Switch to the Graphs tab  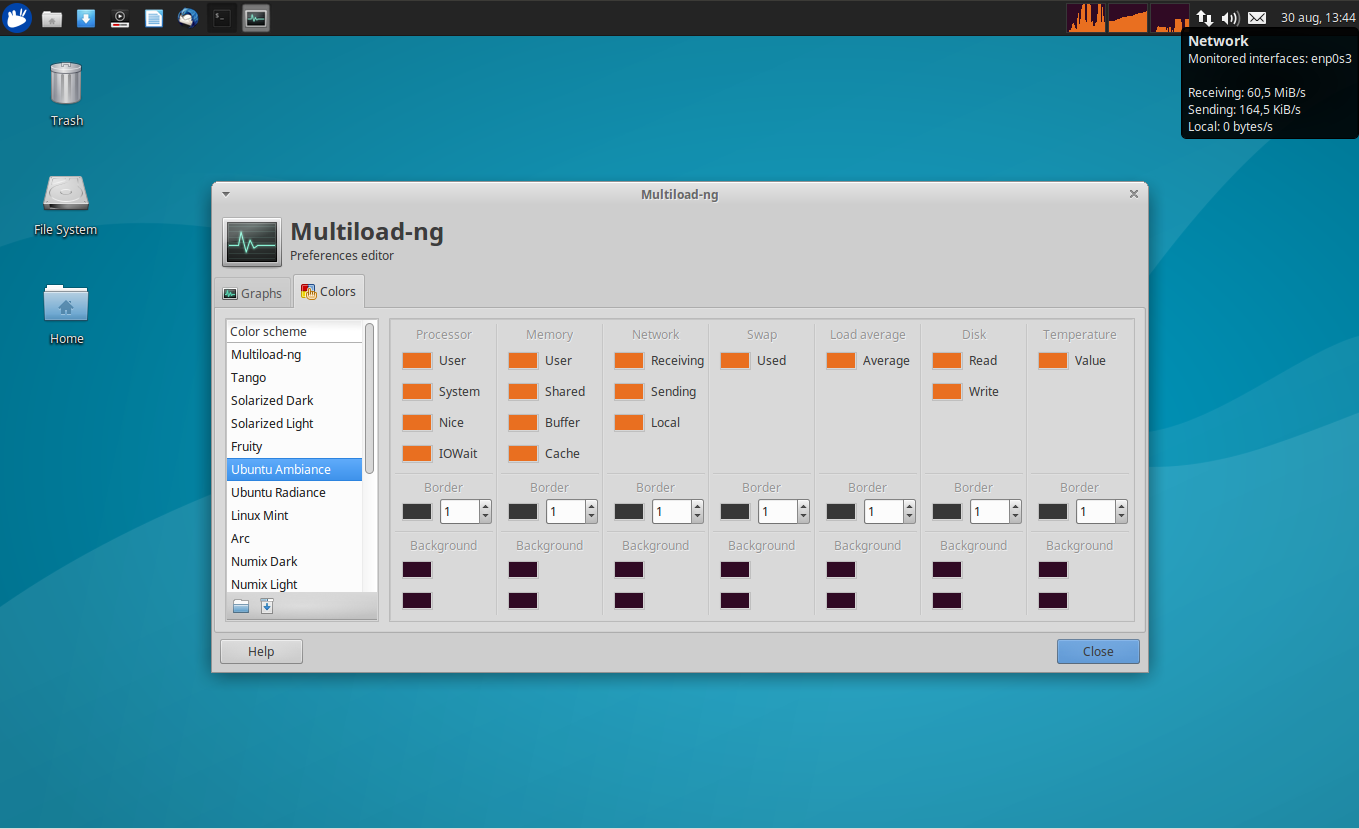tap(253, 291)
